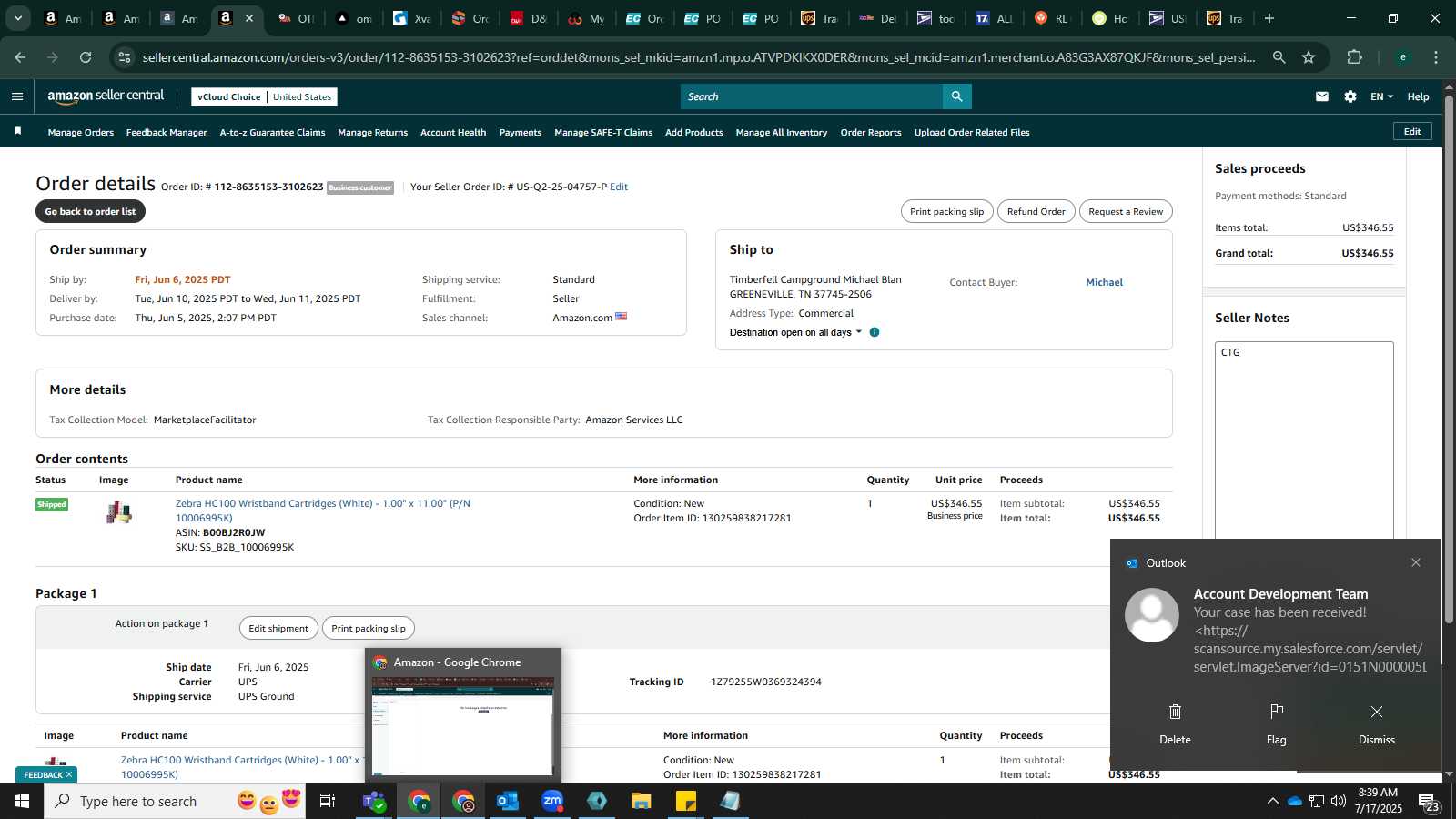Open Manage Returns menu item
The height and width of the screenshot is (819, 1456).
coord(372,132)
